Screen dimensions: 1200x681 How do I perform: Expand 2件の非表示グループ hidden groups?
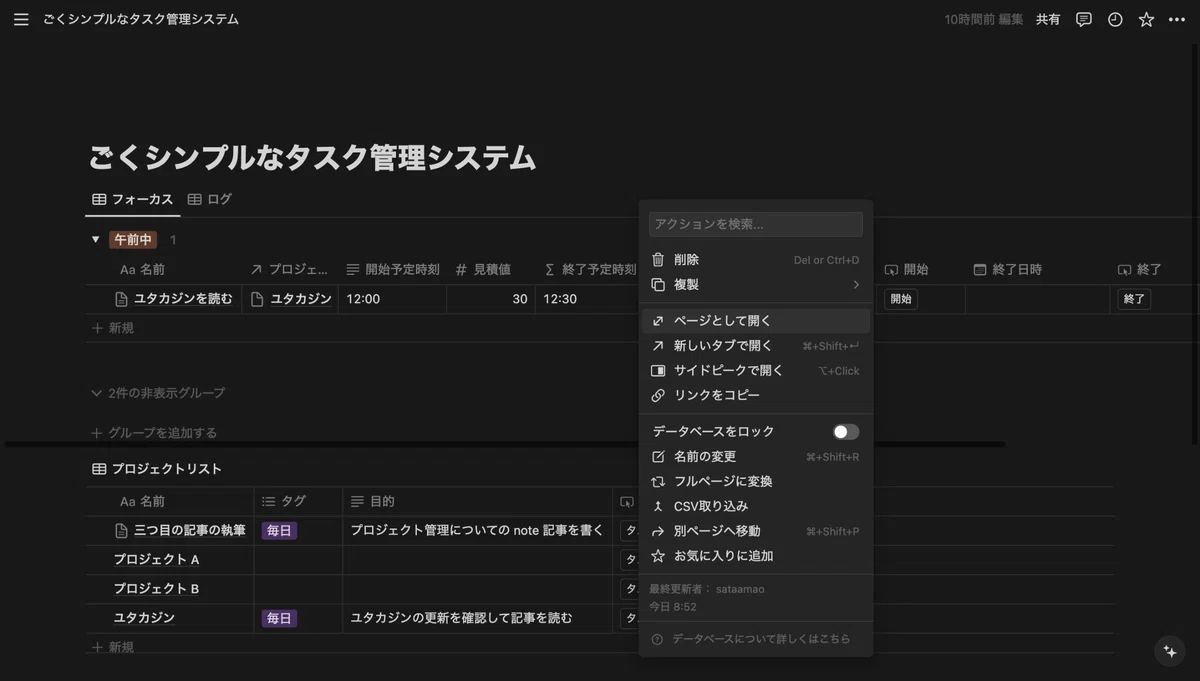(158, 393)
